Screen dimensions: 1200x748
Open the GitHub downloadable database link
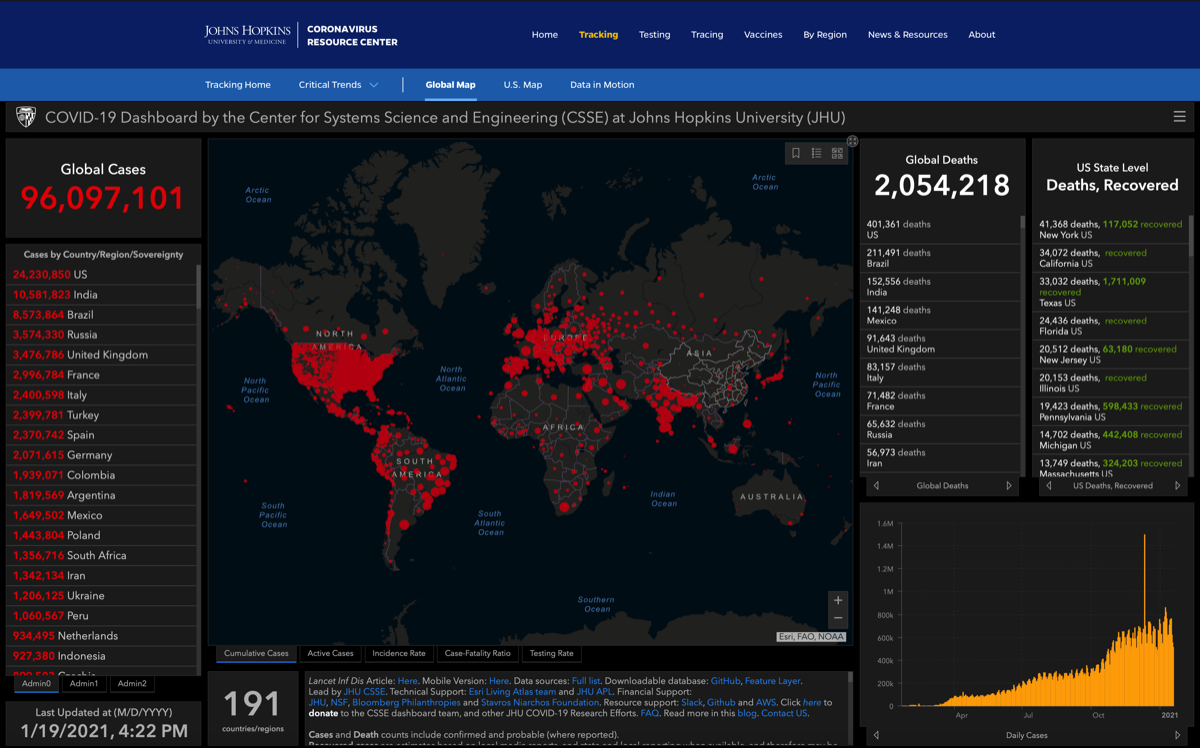click(x=726, y=680)
